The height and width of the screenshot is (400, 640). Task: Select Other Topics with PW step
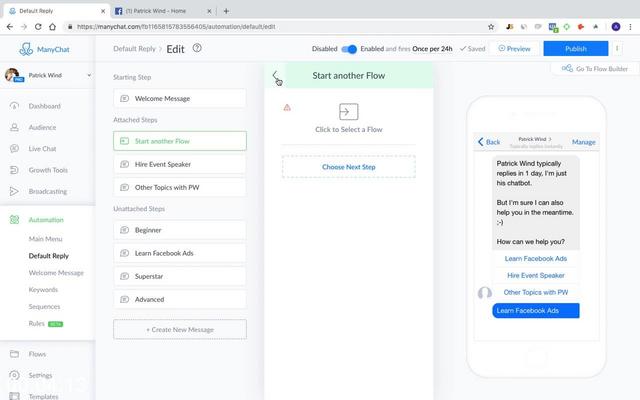[180, 187]
